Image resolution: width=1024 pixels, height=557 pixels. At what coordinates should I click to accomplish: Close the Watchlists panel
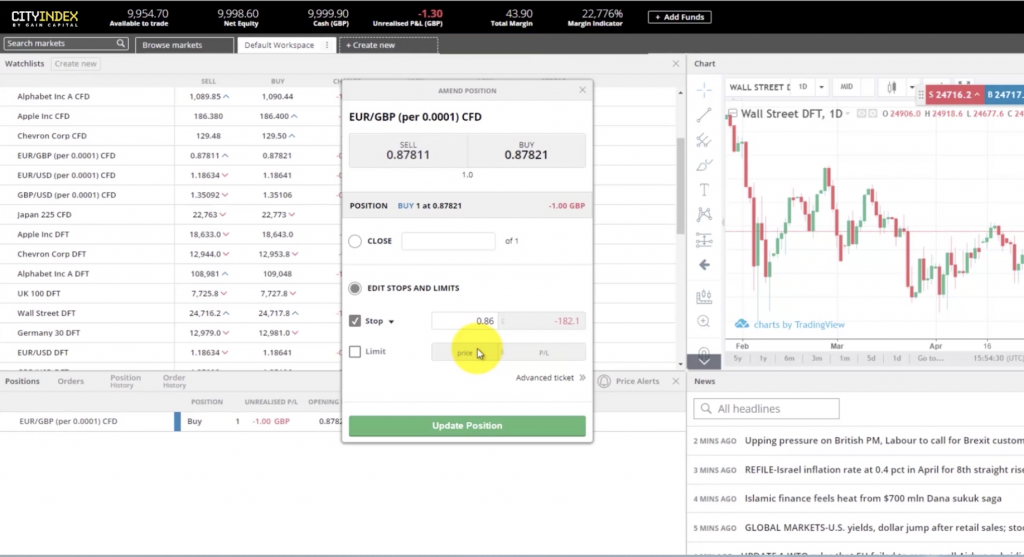point(676,63)
